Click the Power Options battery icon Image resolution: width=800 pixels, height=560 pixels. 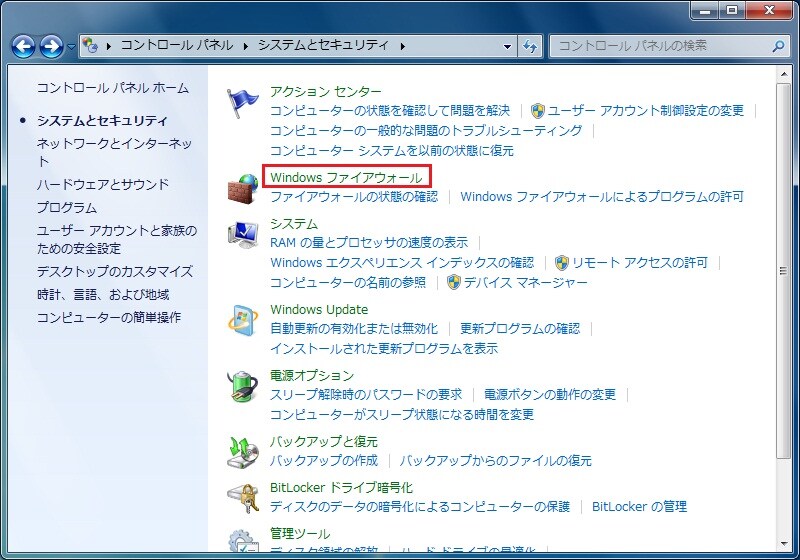click(242, 387)
